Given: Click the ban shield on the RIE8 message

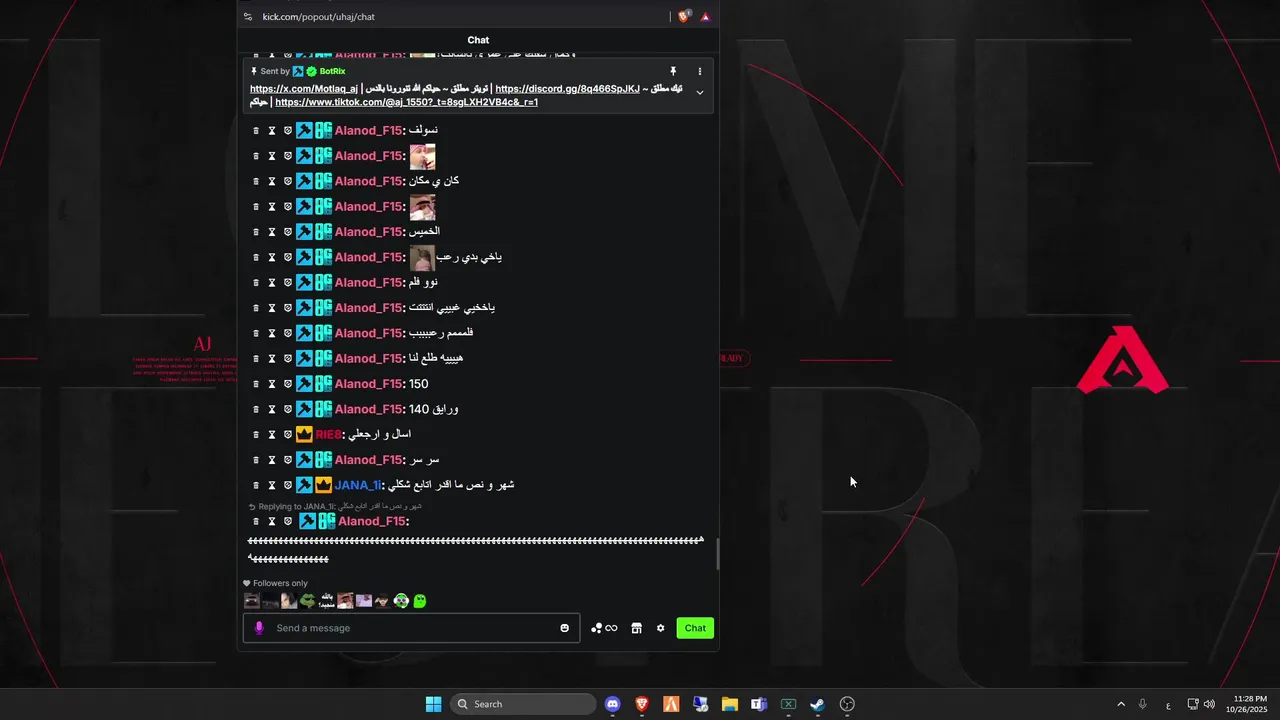Looking at the screenshot, I should 287,434.
